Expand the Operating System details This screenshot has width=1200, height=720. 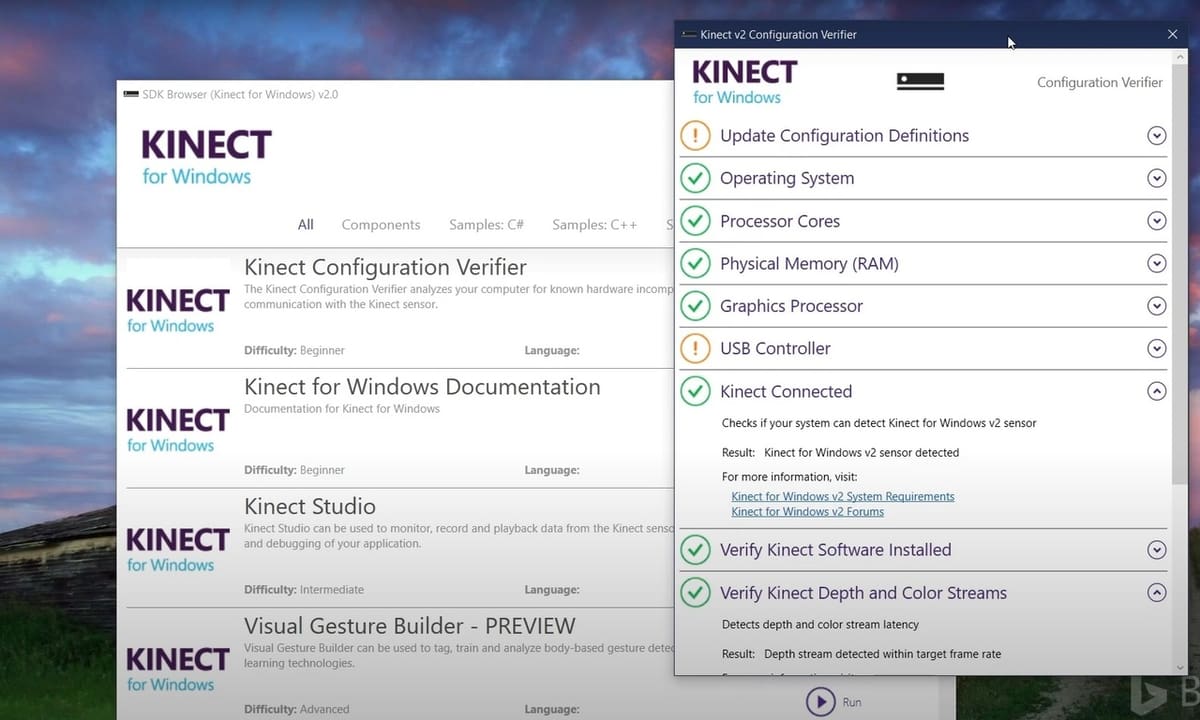pos(1156,178)
